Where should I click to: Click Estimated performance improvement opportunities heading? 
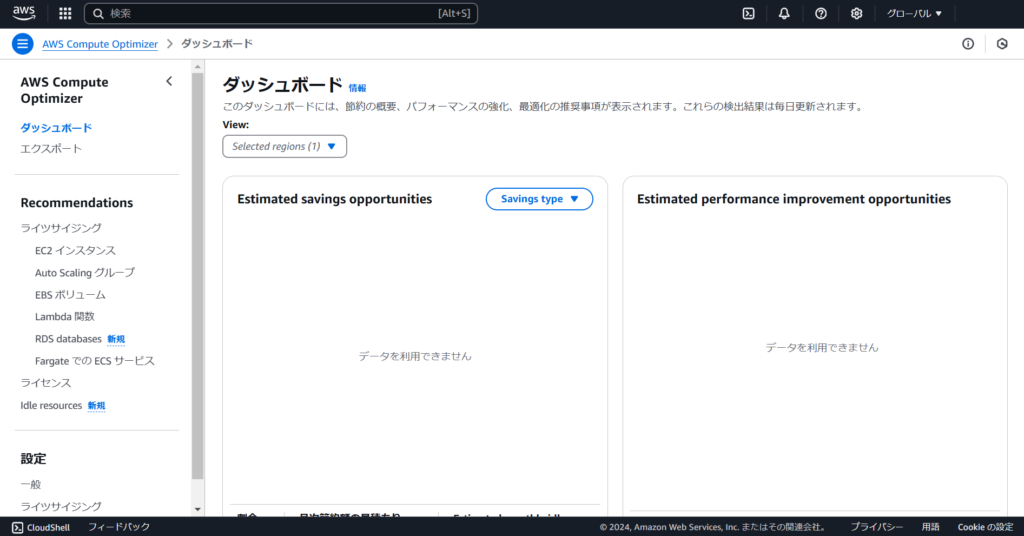click(x=794, y=199)
